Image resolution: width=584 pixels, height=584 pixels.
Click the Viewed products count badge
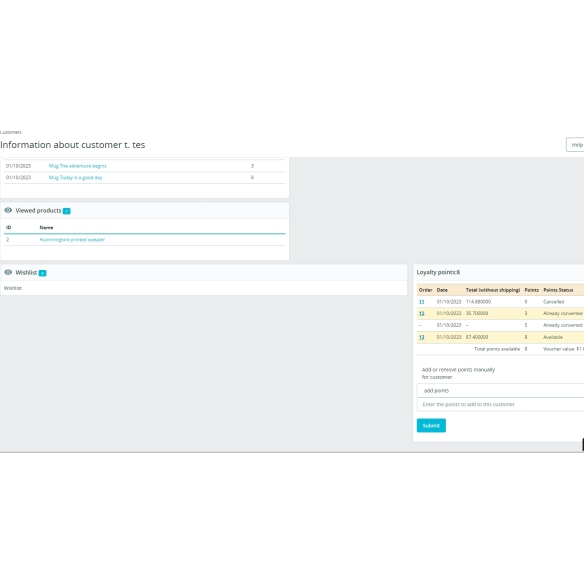(x=67, y=211)
